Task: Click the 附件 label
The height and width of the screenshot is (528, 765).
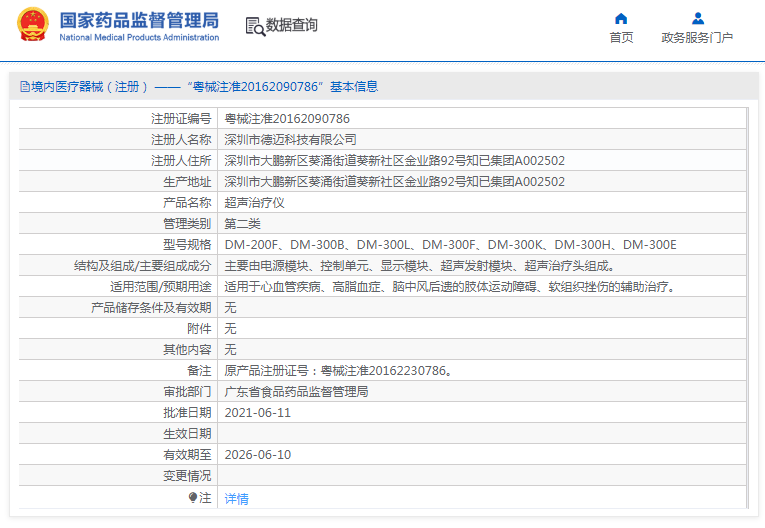Action: (x=199, y=328)
